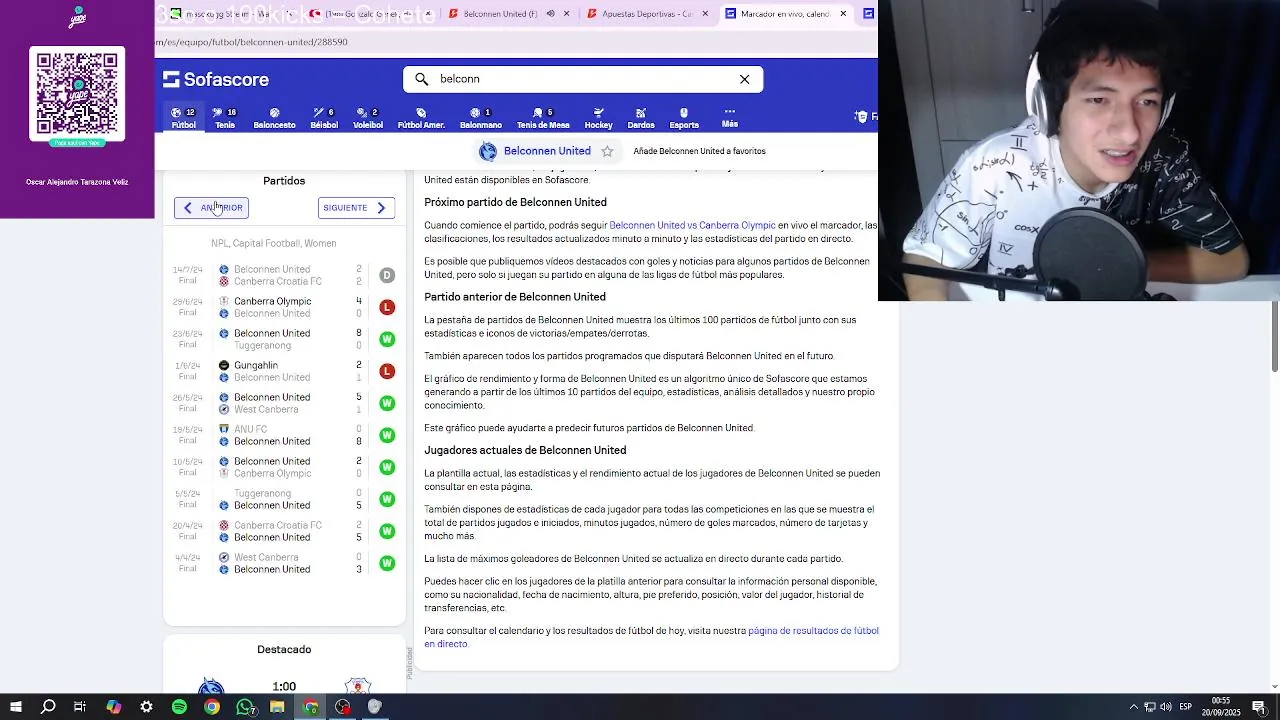
Task: Open the Fútbol sport section
Action: (x=183, y=118)
